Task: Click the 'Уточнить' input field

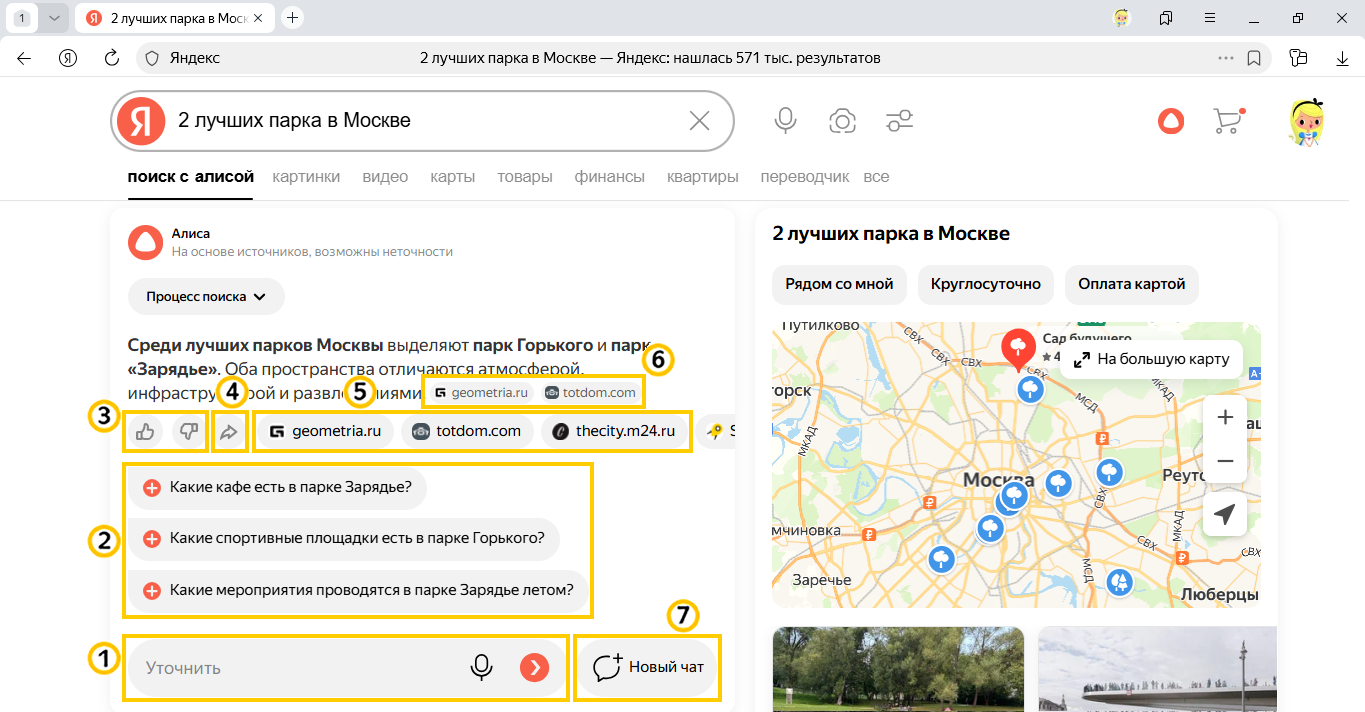Action: (x=300, y=667)
